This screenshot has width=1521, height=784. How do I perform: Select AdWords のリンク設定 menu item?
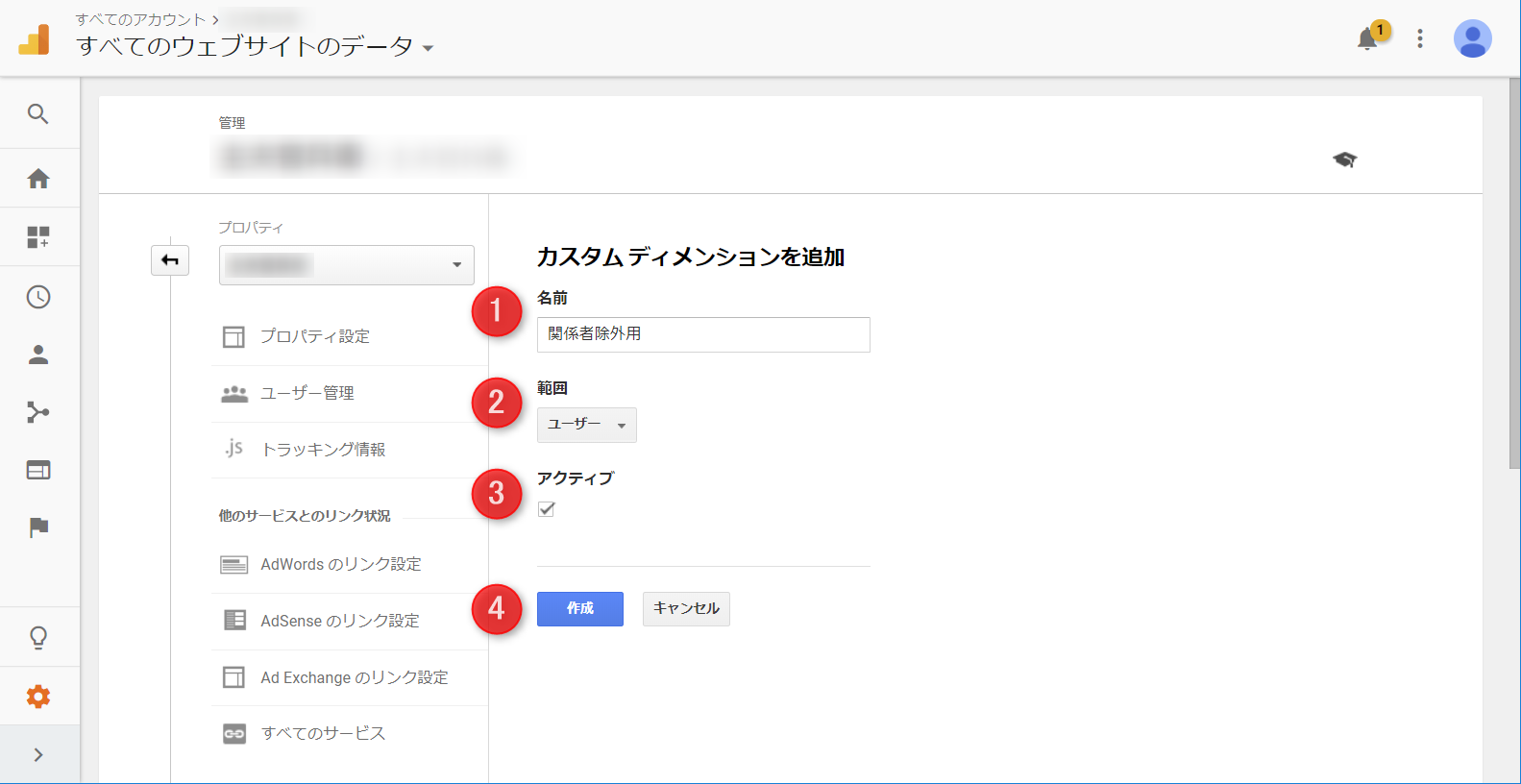pyautogui.click(x=340, y=564)
